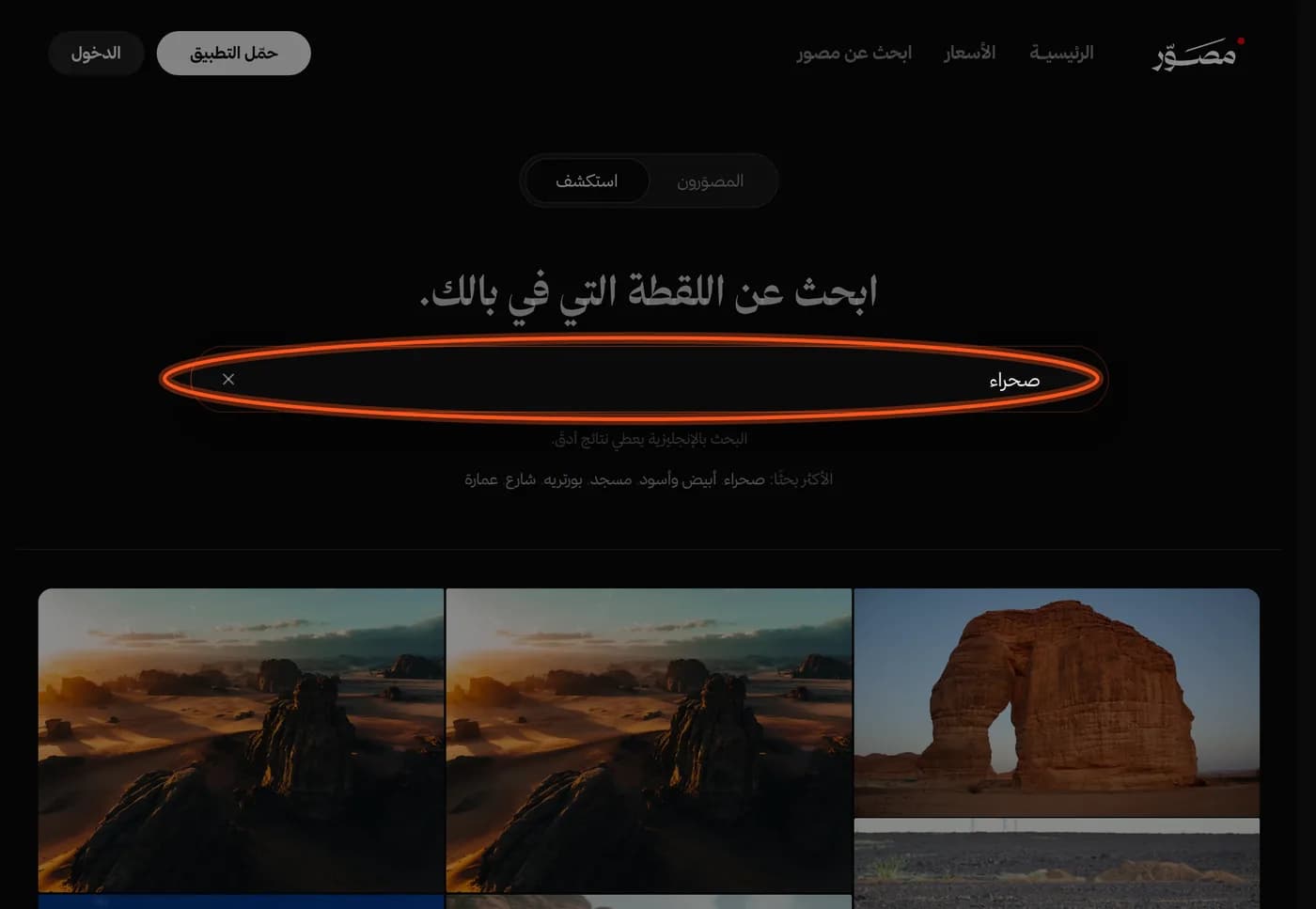Viewport: 1316px width, 909px height.
Task: Open the elephant-shaped rock arch photo
Action: click(x=1057, y=702)
